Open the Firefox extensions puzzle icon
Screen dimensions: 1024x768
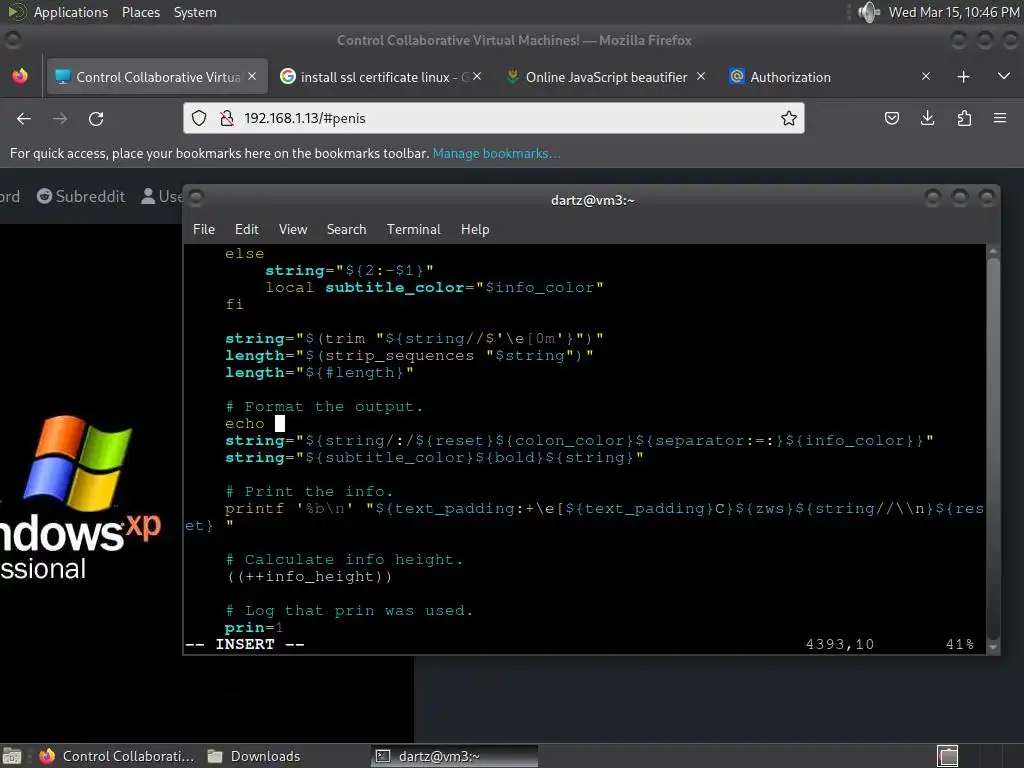[964, 118]
